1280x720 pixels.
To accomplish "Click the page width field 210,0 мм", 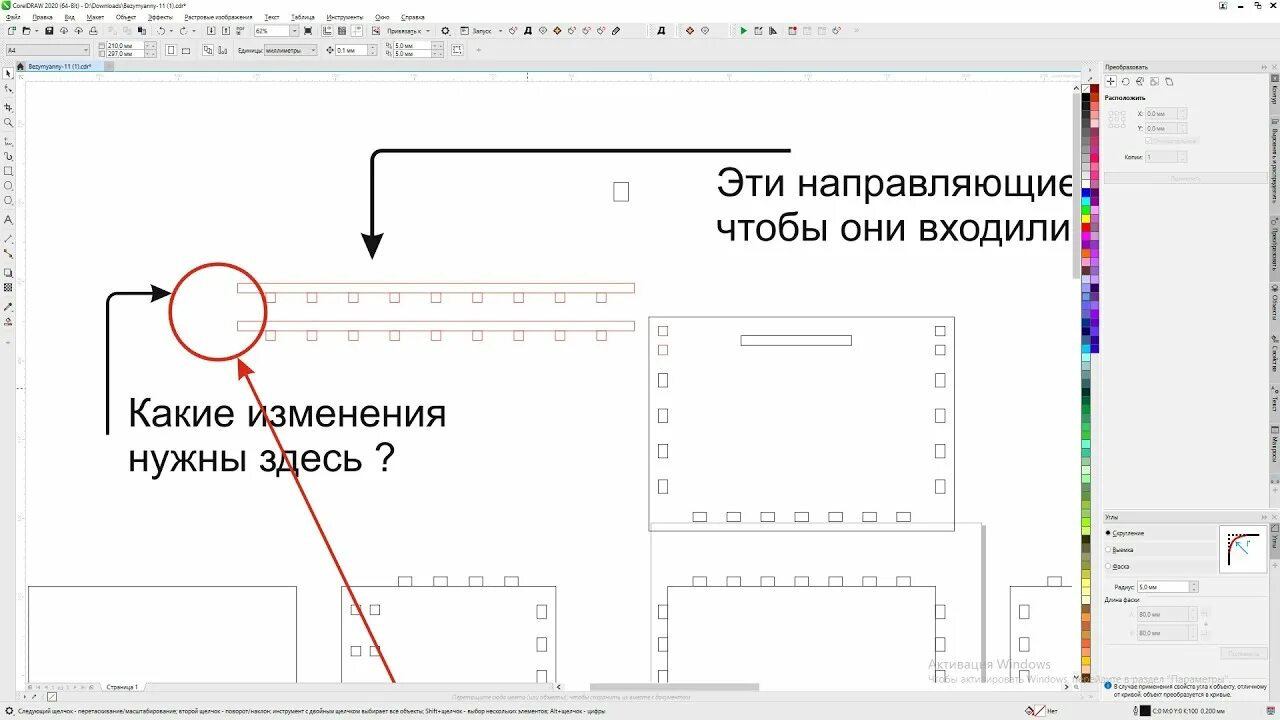I will pos(124,46).
